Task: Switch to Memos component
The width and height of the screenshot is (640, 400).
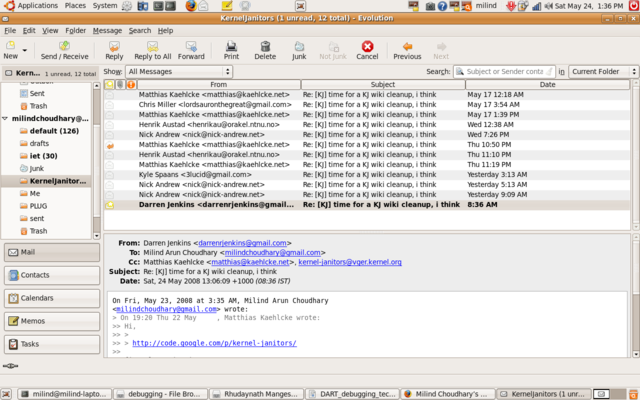Action: click(x=52, y=321)
